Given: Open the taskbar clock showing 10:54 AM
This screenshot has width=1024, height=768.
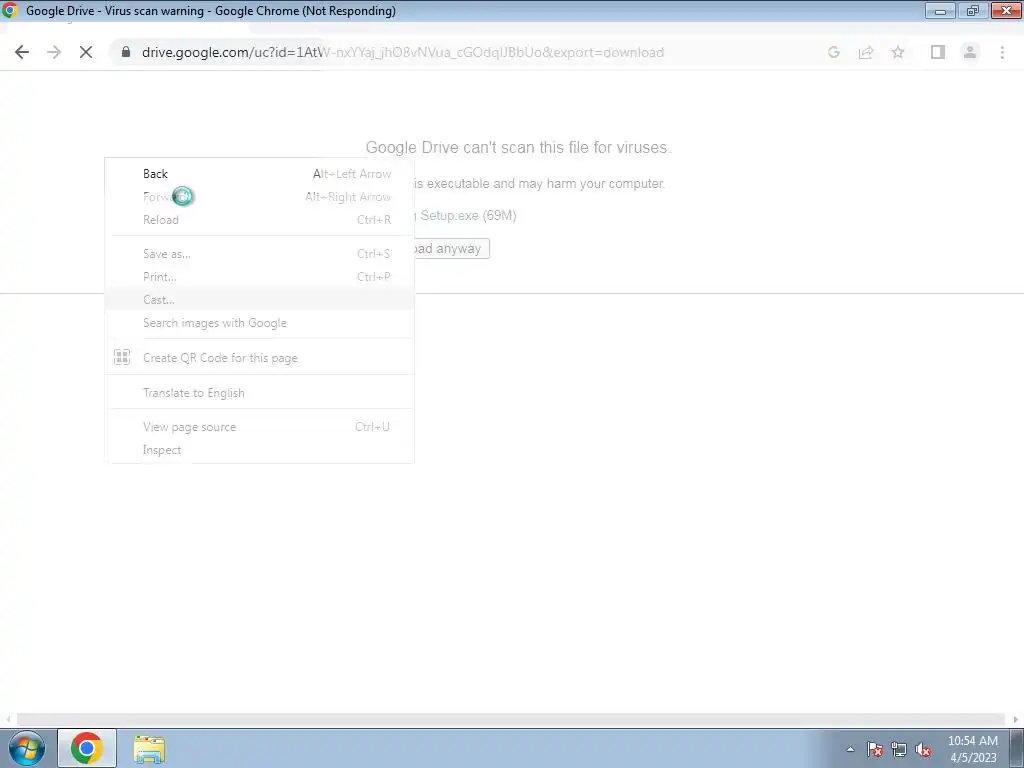Looking at the screenshot, I should click(x=972, y=749).
